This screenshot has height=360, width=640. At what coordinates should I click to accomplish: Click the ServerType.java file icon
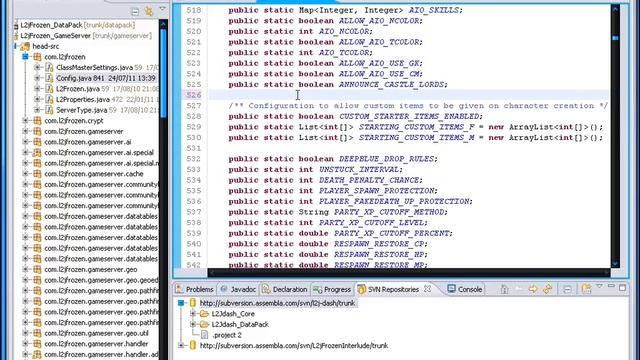(x=49, y=110)
